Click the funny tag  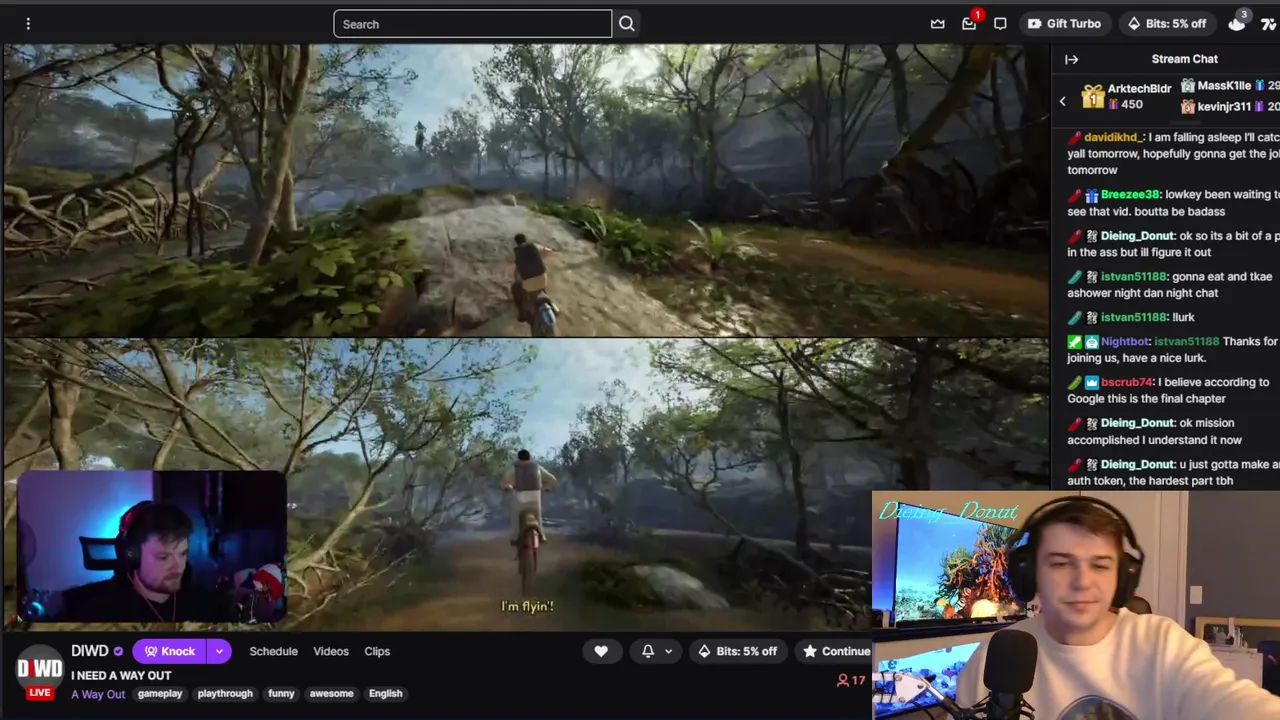click(x=281, y=693)
